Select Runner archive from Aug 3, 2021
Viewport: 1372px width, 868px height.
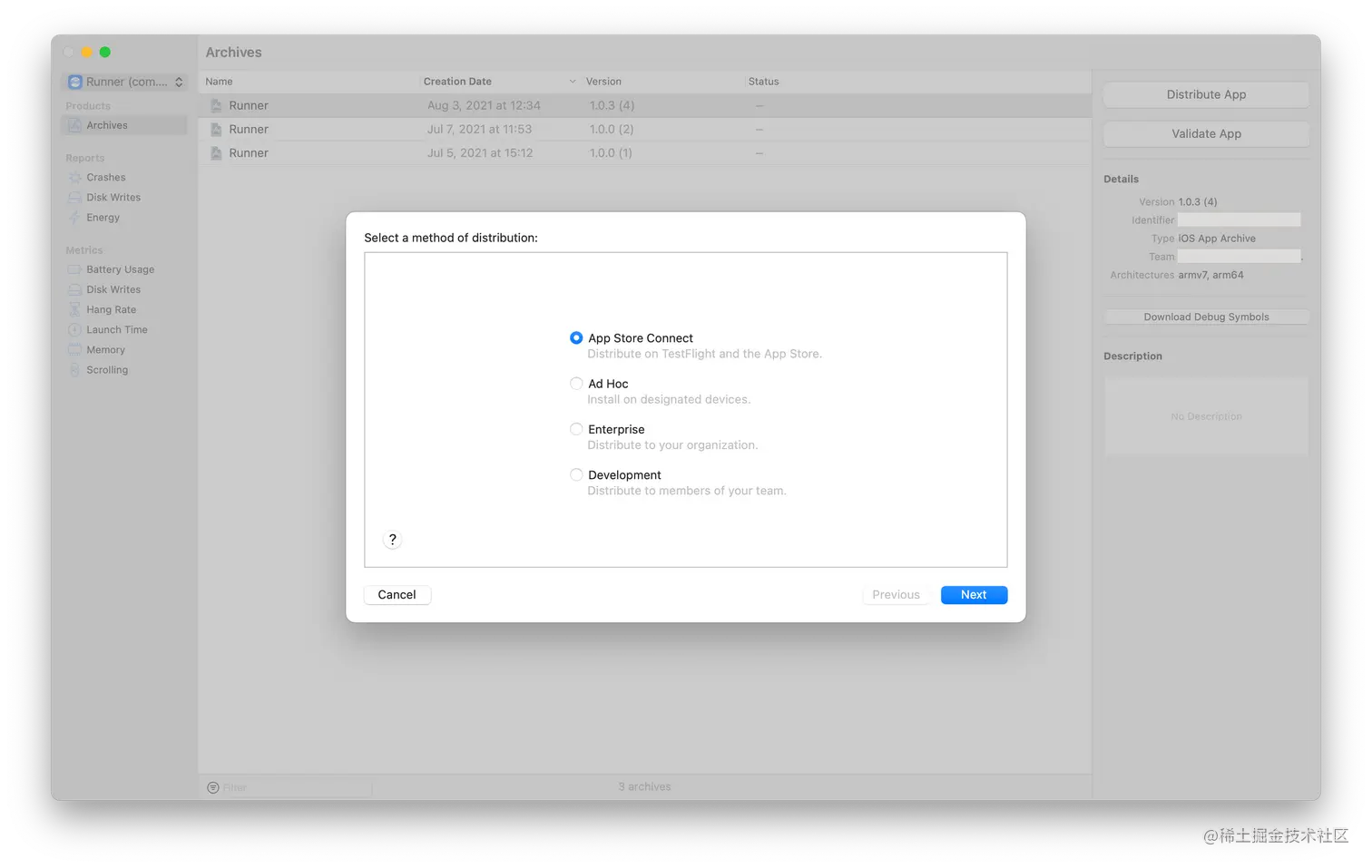click(x=644, y=105)
